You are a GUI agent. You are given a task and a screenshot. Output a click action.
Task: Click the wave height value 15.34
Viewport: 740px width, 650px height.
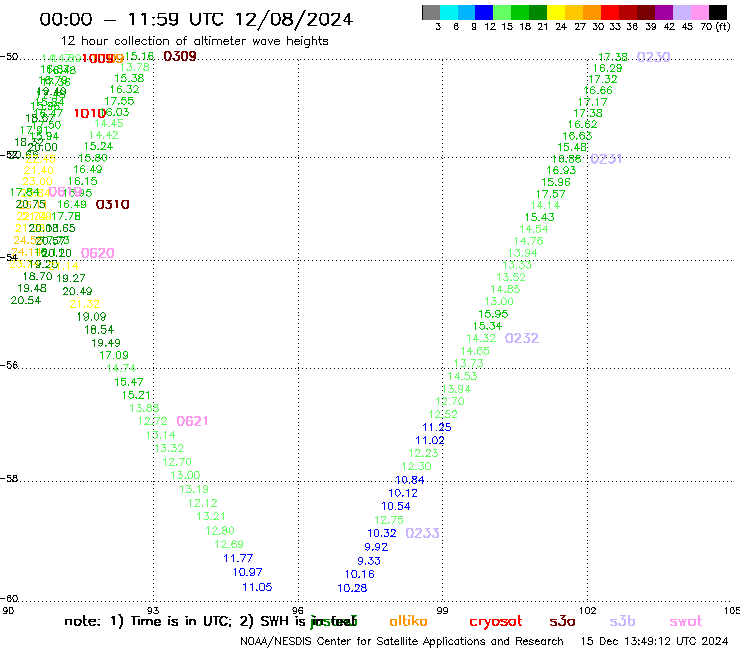pyautogui.click(x=488, y=326)
